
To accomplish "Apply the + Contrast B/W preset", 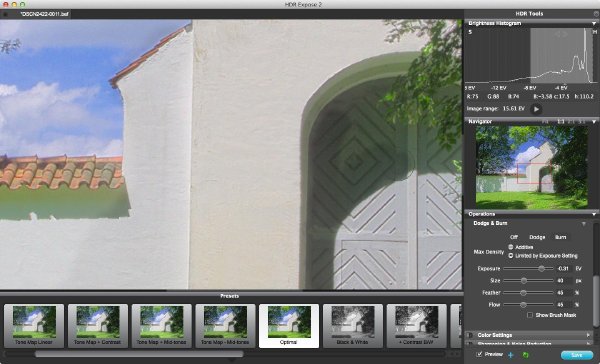I will point(416,326).
